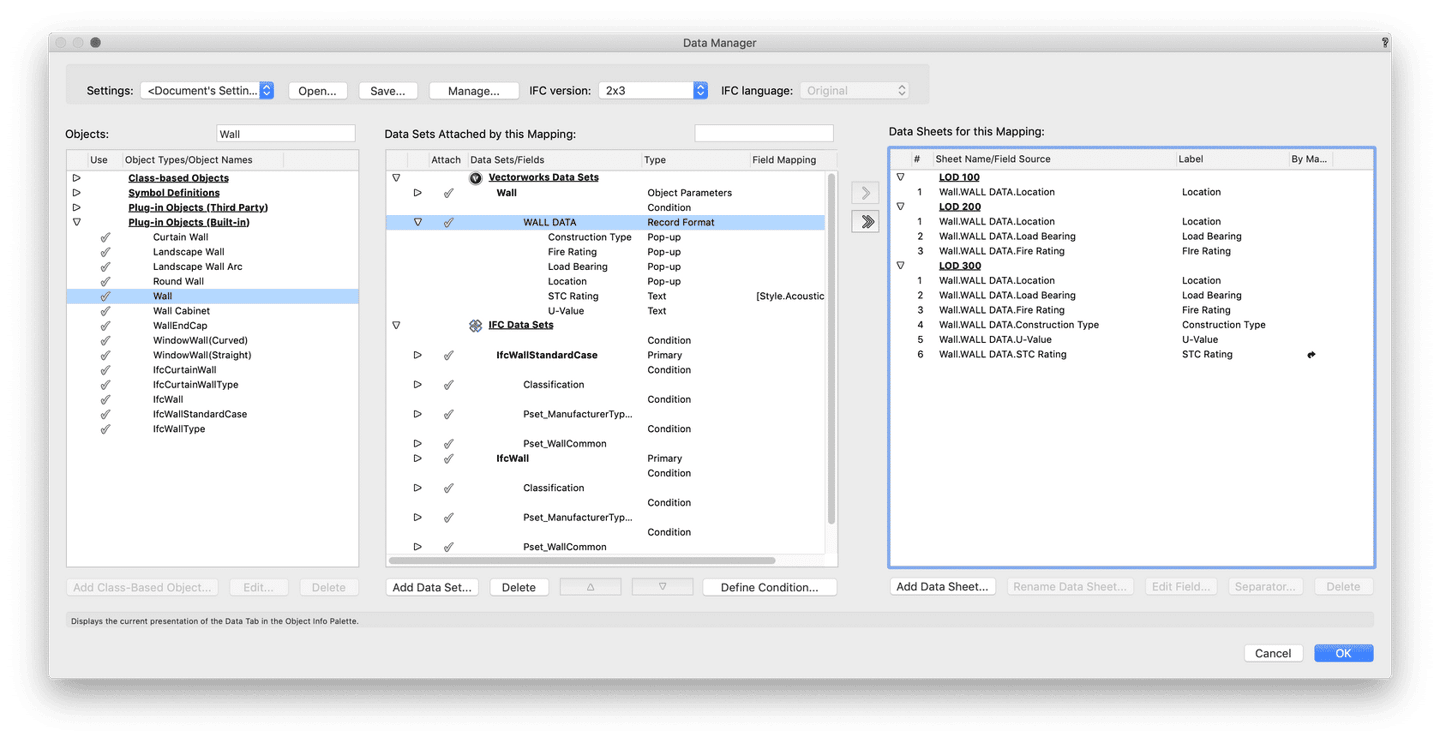
Task: Expand the Class-based Objects group
Action: [76, 178]
